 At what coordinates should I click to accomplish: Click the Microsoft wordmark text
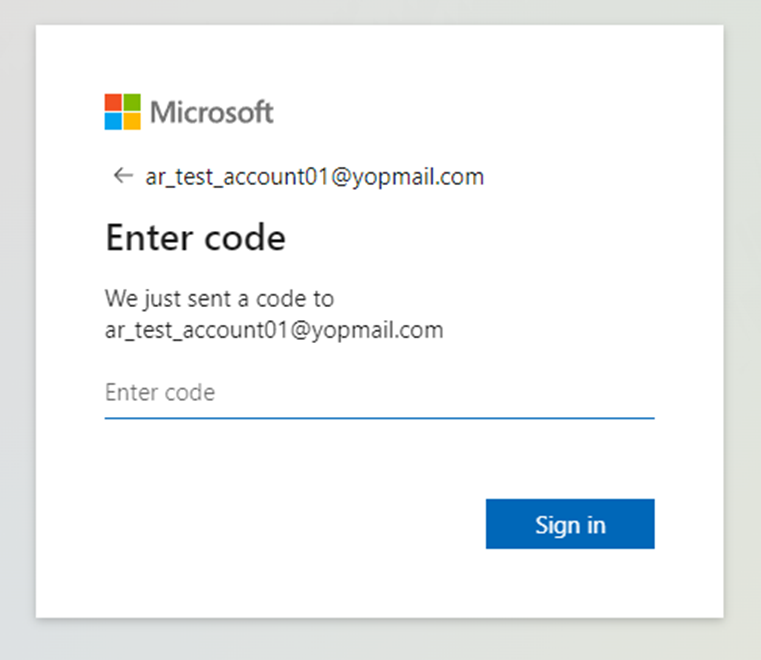coord(212,112)
